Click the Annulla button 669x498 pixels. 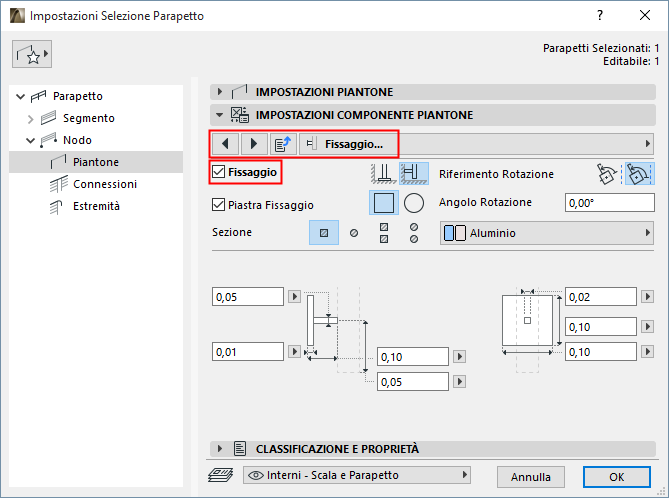click(531, 477)
